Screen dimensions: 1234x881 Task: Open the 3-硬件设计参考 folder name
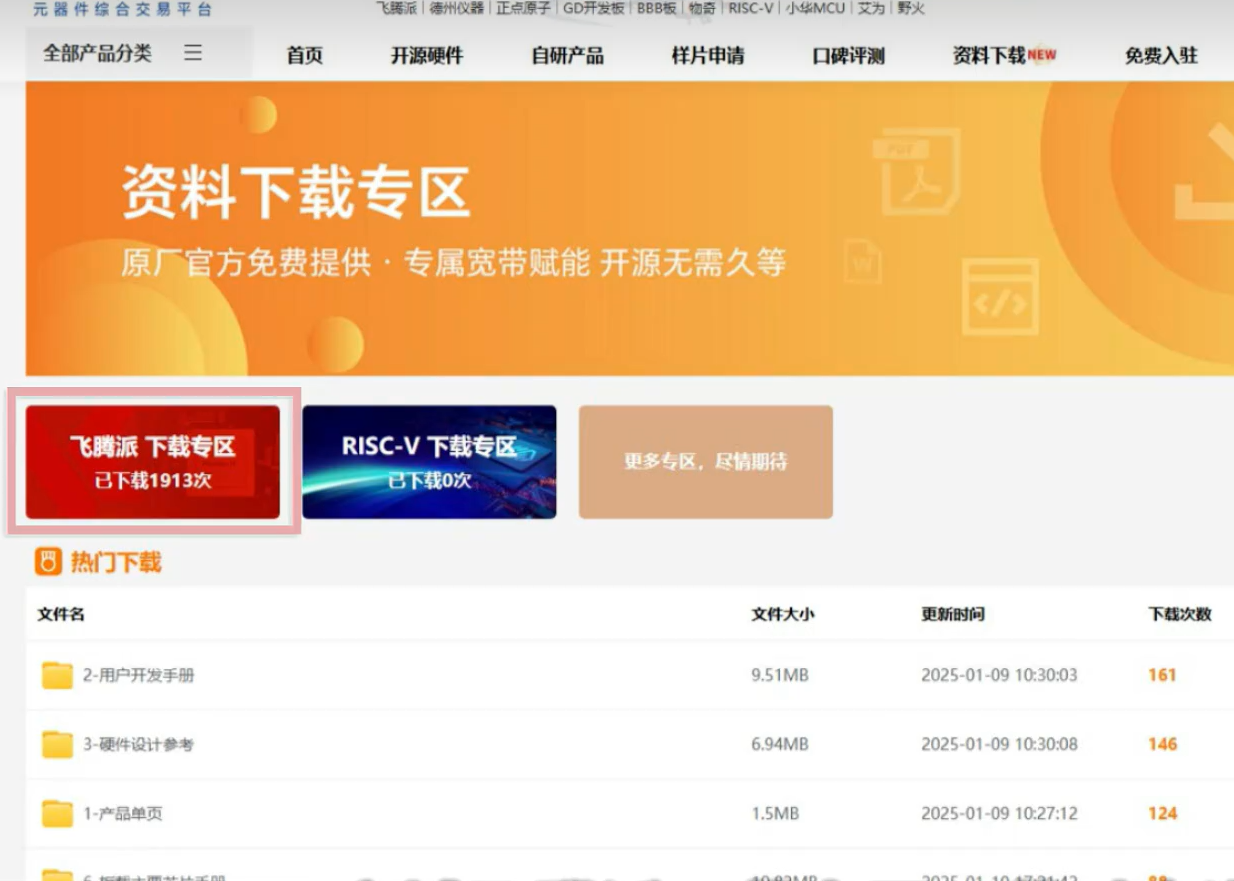click(x=138, y=745)
